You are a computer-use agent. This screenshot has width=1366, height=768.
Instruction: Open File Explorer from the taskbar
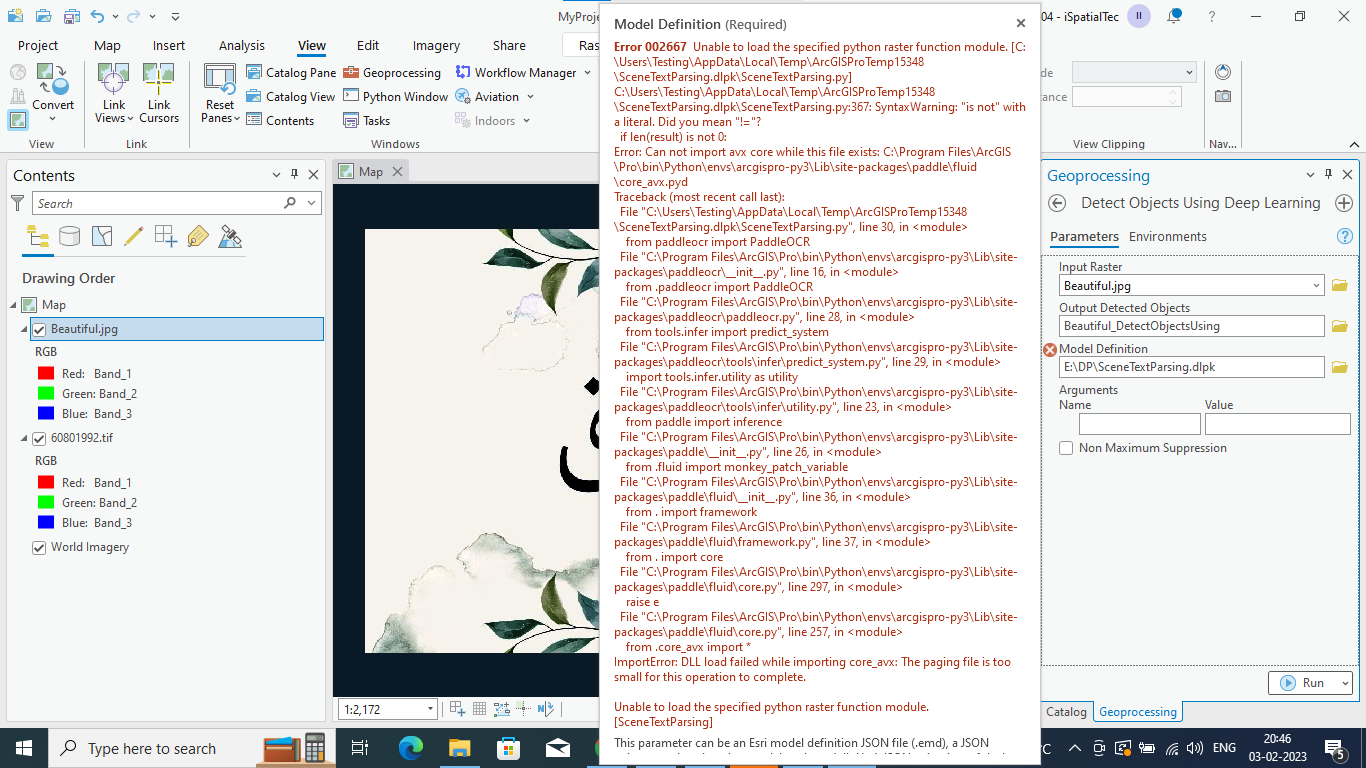(459, 748)
